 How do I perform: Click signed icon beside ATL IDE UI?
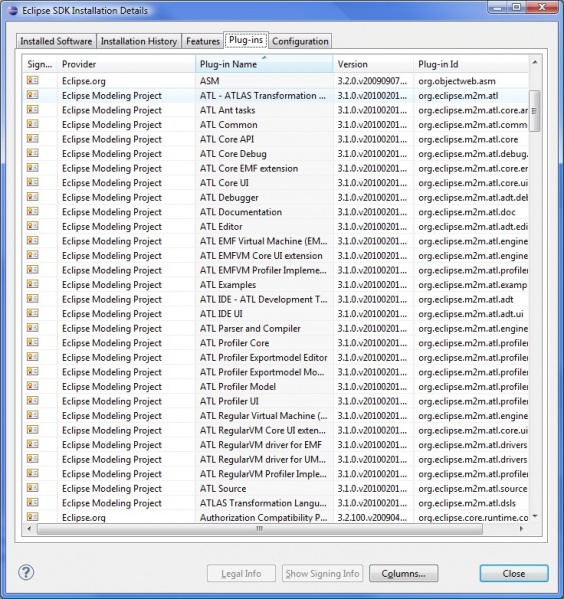pos(32,313)
